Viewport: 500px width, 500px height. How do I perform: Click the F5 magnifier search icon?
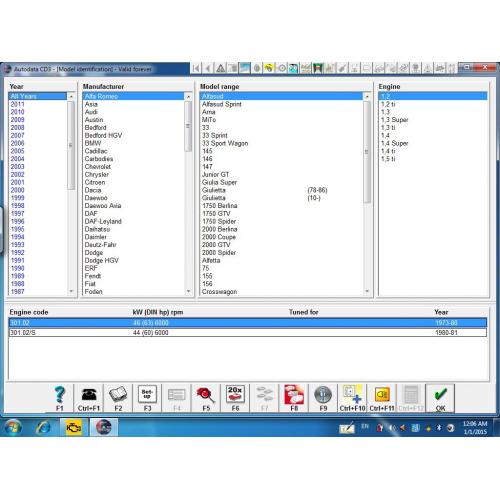206,398
